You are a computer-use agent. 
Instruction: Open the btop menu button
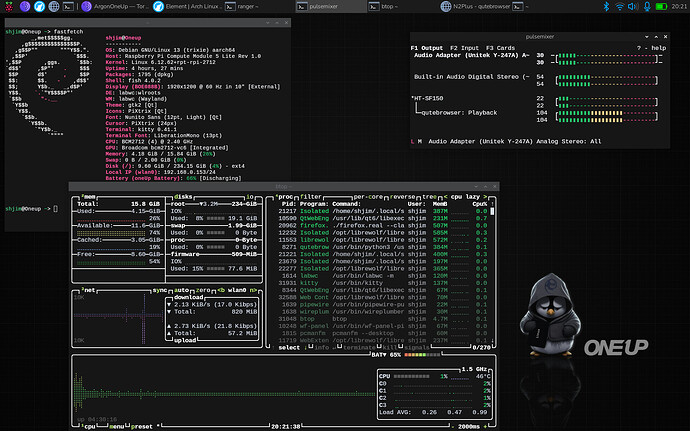click(118, 424)
